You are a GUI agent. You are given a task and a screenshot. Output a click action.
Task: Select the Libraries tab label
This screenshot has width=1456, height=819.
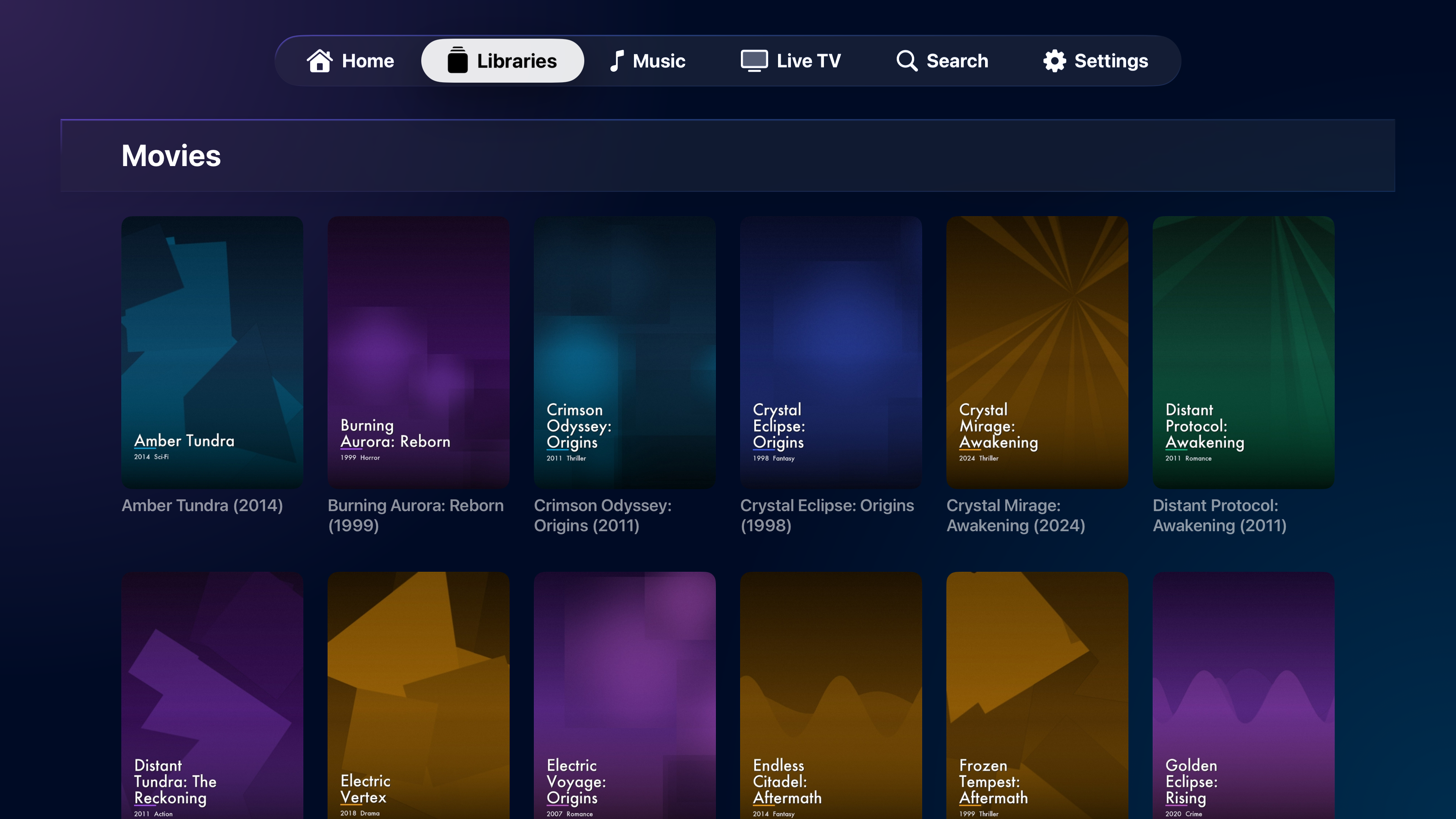click(x=516, y=61)
